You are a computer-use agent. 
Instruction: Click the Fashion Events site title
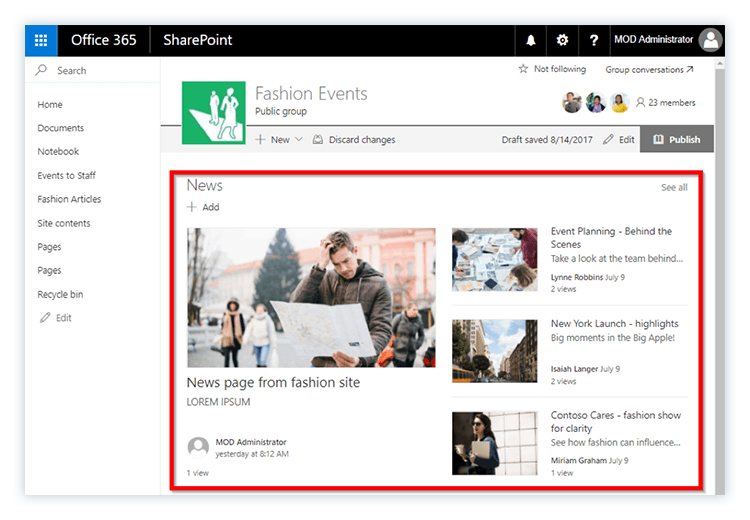[311, 93]
